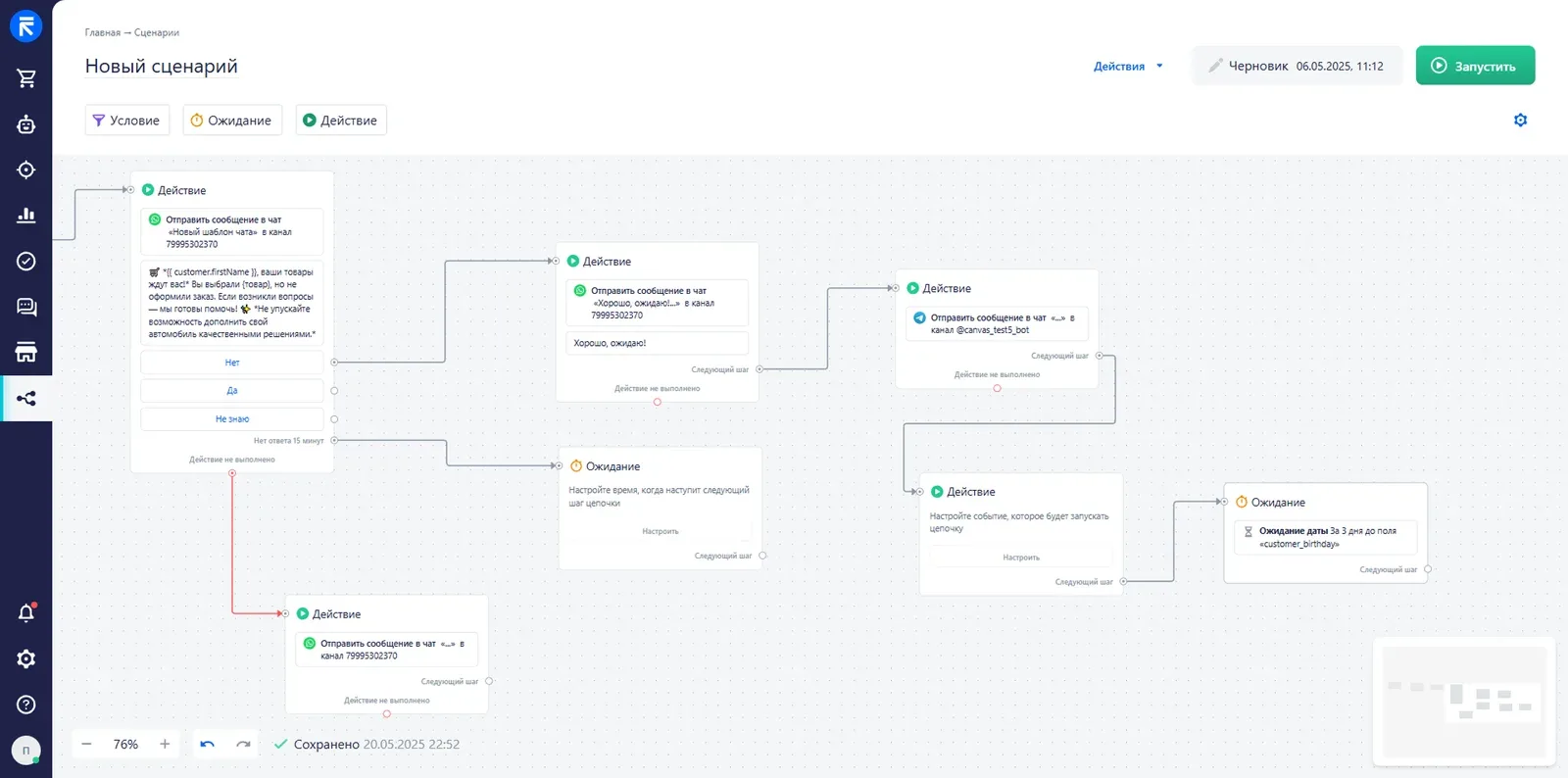Click the blue logo in the sidebar
1568x778 pixels.
[x=26, y=26]
